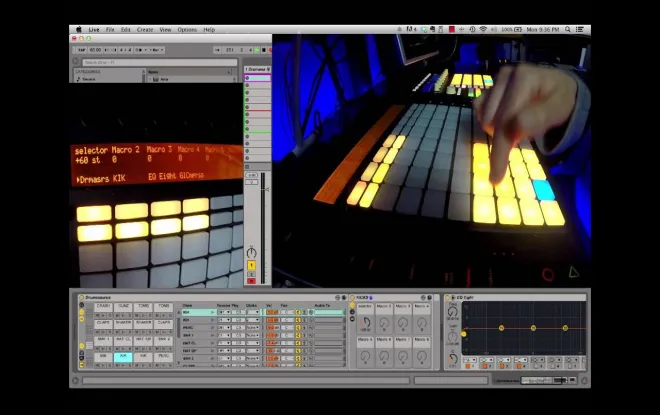The width and height of the screenshot is (660, 415).
Task: Click the hot-swap icon on the Drumsessrs rack
Action: pyautogui.click(x=337, y=298)
